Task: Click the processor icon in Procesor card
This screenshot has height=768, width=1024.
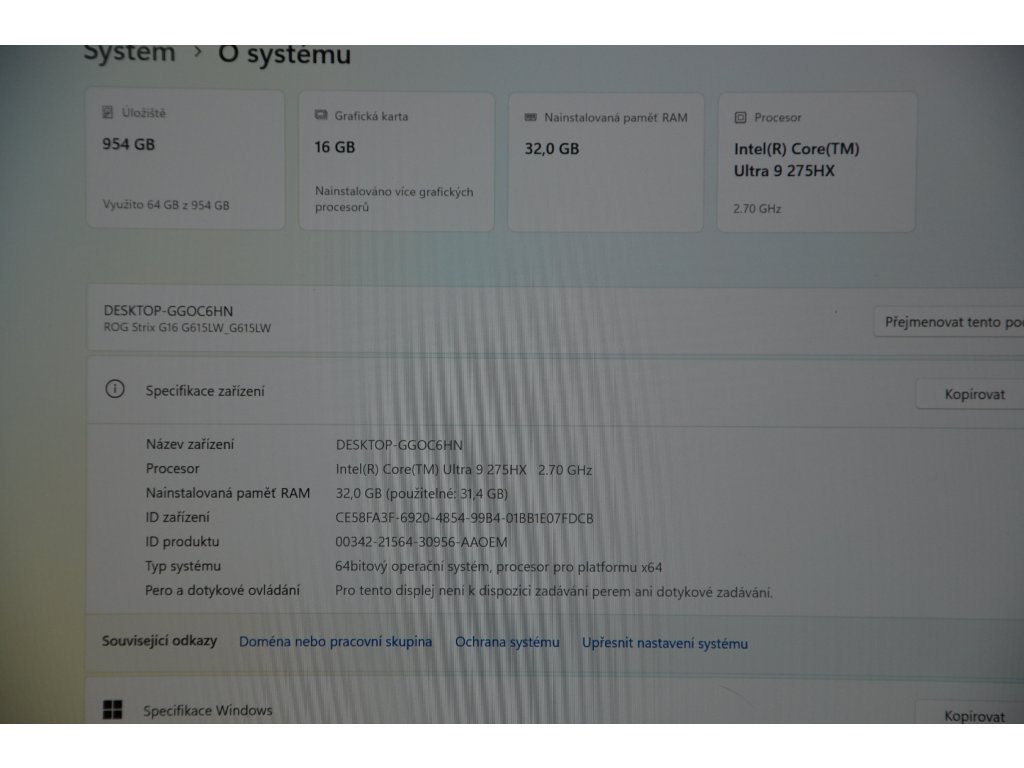Action: (740, 118)
